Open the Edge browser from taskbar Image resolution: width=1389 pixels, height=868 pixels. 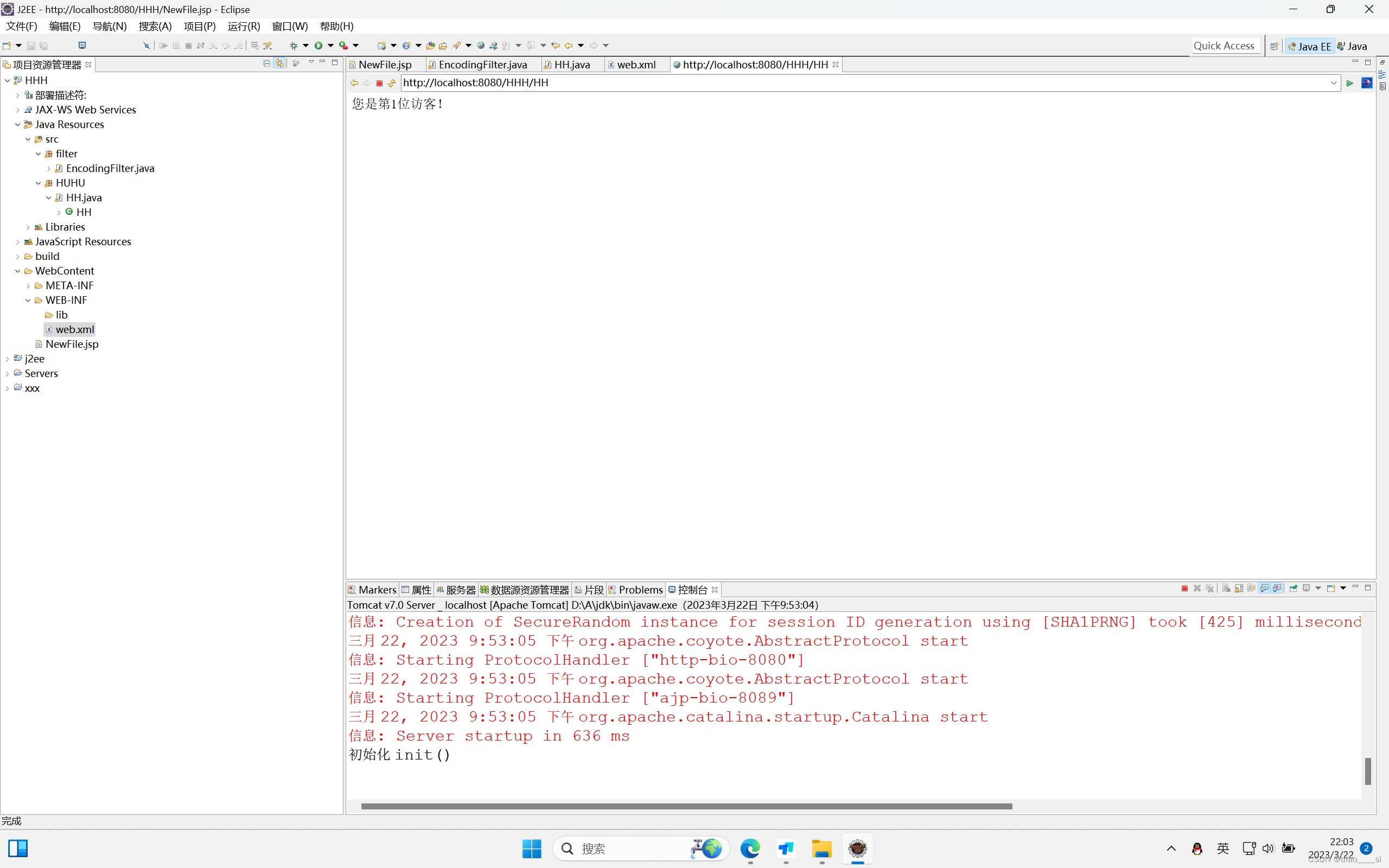(750, 848)
